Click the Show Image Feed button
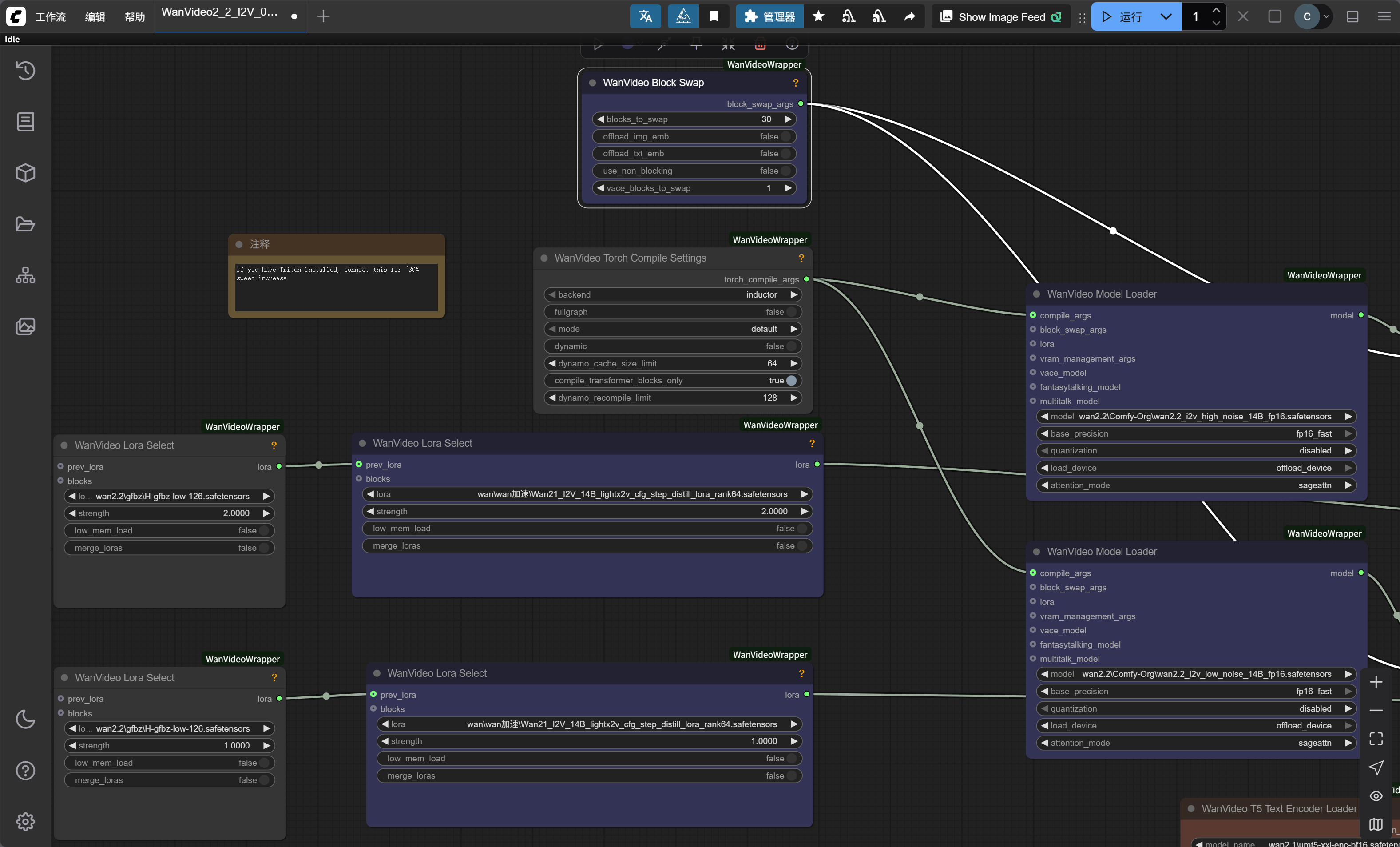1400x847 pixels. pyautogui.click(x=1001, y=16)
